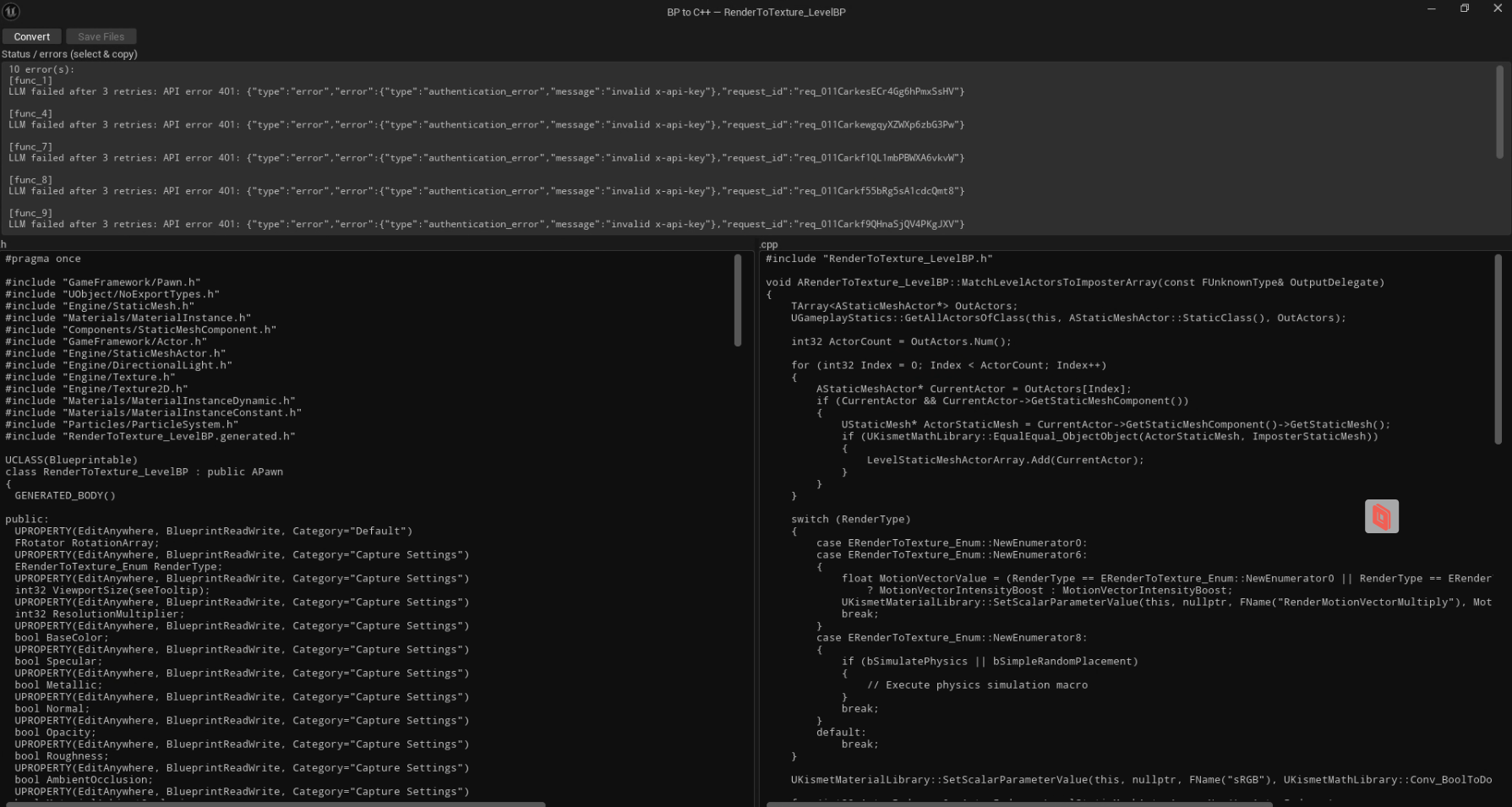
Task: Click the 'LevelStaticMeshActorArray.Add(CurrentActor);' line
Action: click(x=1005, y=460)
